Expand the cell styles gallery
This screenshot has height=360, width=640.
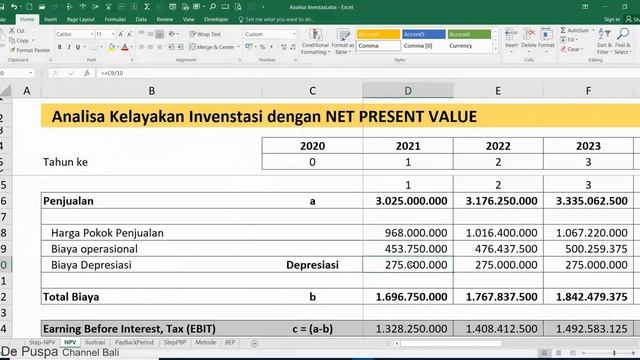496,49
